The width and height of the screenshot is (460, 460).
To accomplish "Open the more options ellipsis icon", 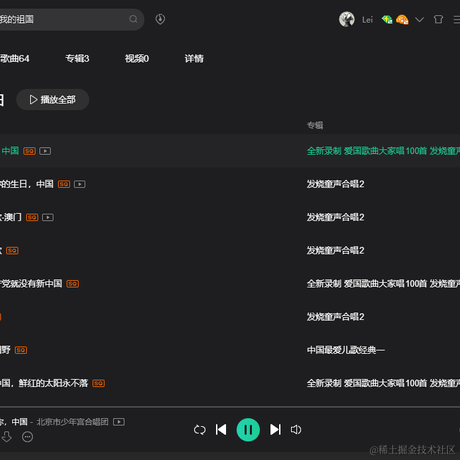I will click(x=27, y=437).
